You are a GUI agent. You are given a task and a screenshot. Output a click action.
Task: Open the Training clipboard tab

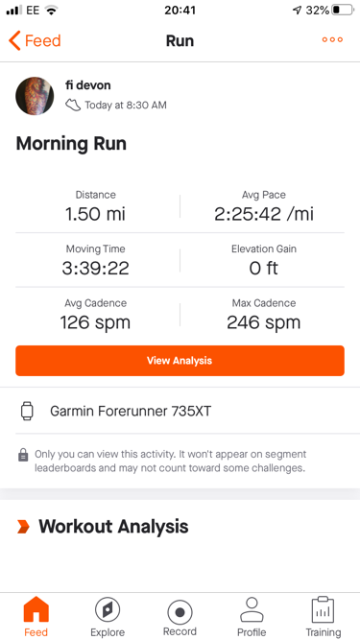click(x=323, y=617)
